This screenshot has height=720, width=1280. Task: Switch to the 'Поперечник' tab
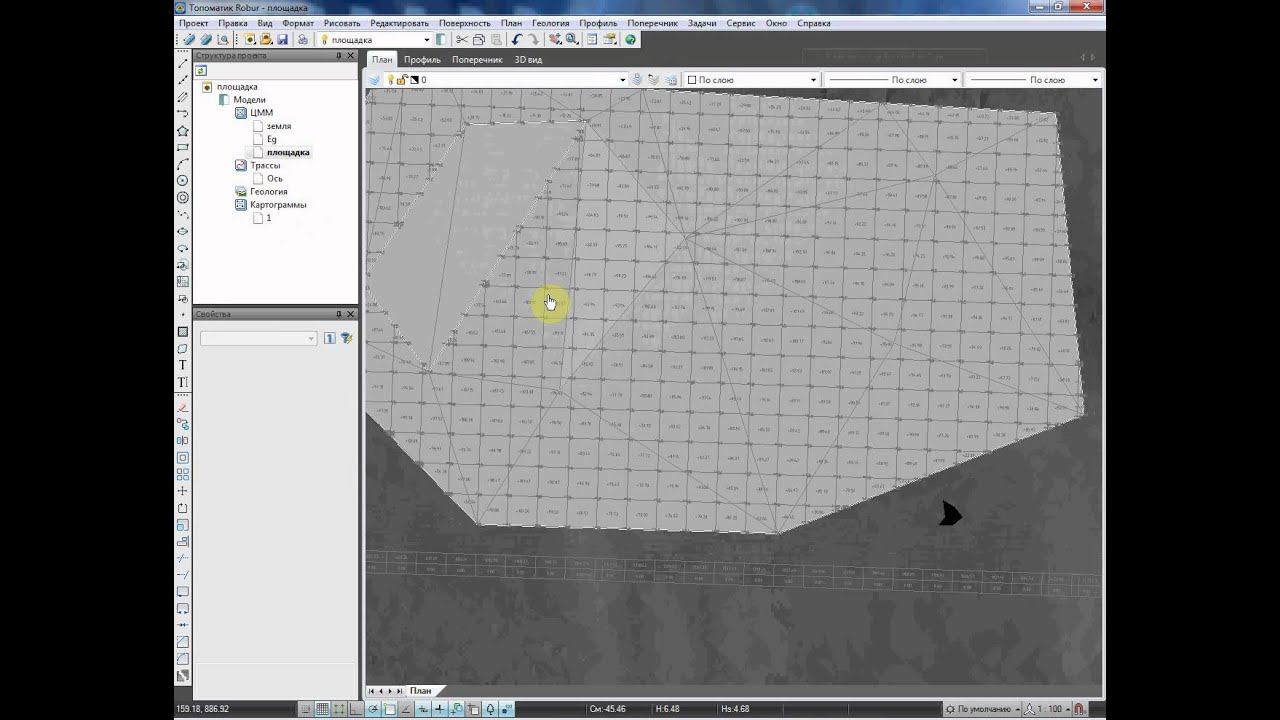477,60
